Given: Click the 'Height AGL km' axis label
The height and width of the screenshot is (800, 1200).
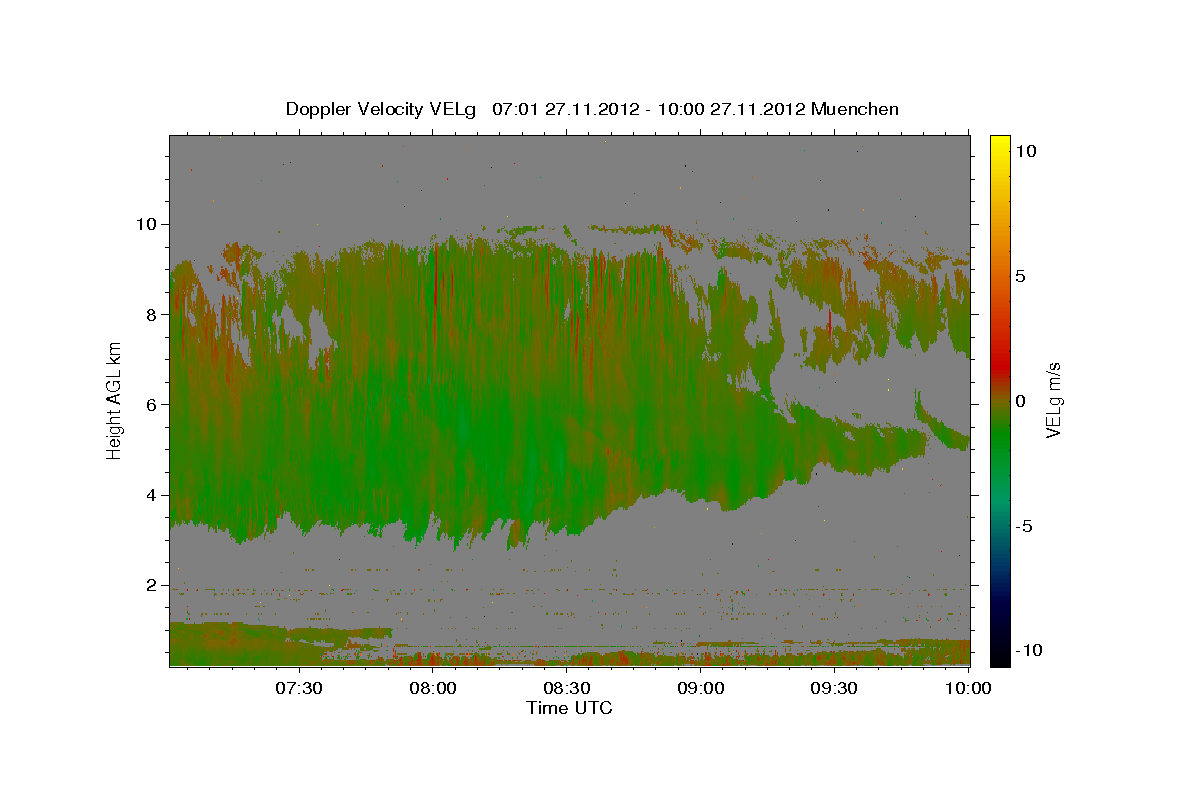Looking at the screenshot, I should [x=114, y=402].
